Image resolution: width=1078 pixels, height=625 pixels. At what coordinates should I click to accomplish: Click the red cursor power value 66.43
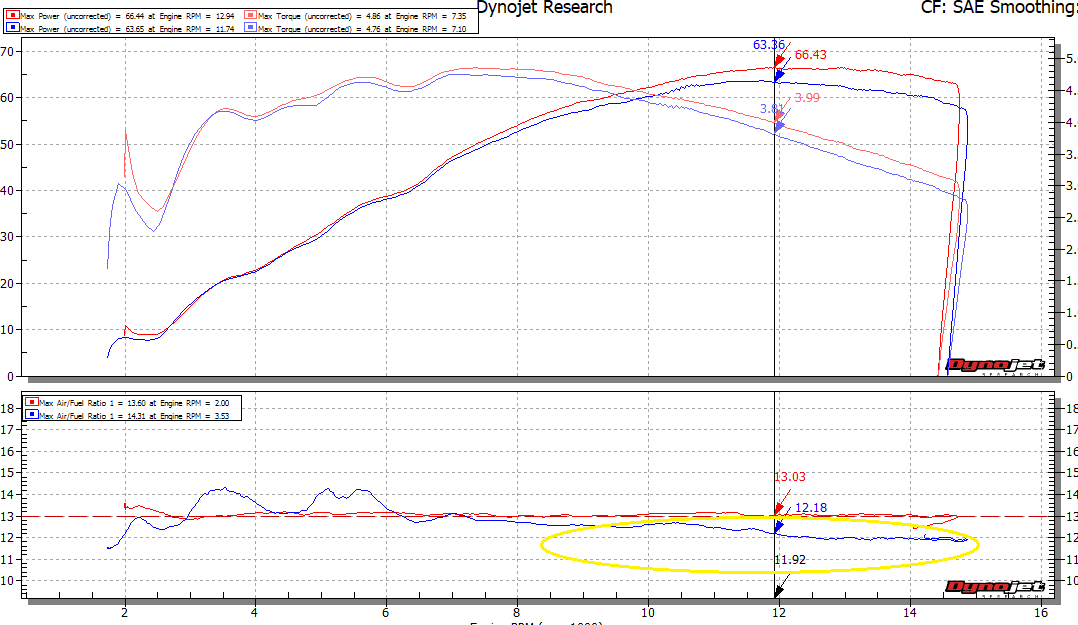point(811,55)
